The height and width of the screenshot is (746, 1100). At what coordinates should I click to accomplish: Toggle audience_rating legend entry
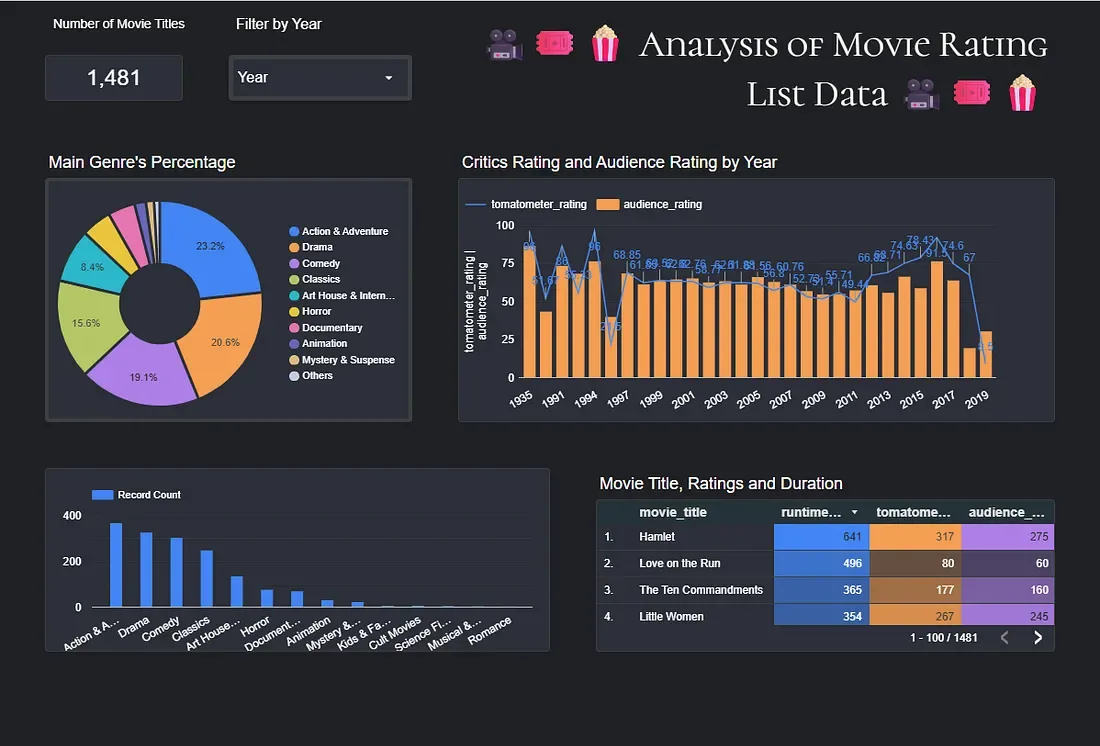tap(650, 204)
